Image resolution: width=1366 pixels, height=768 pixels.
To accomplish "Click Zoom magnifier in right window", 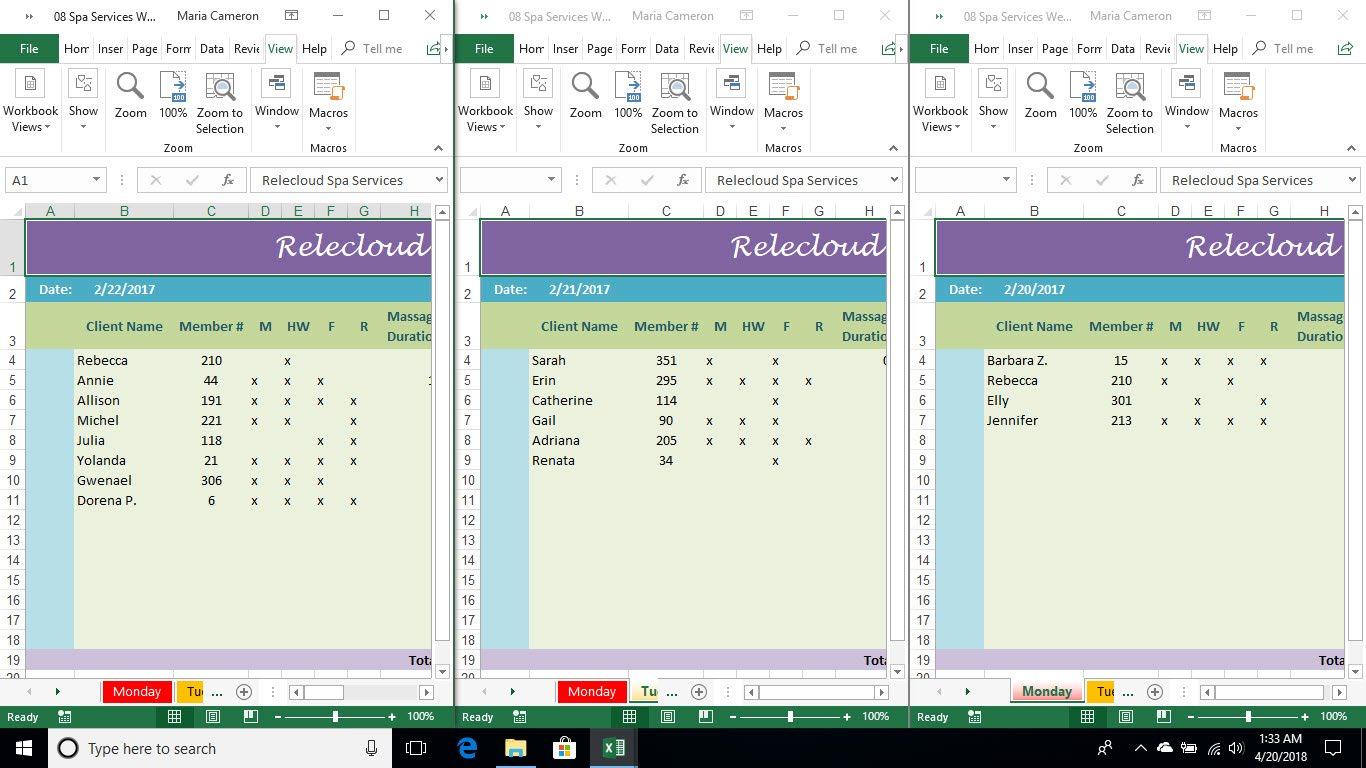I will (1040, 96).
